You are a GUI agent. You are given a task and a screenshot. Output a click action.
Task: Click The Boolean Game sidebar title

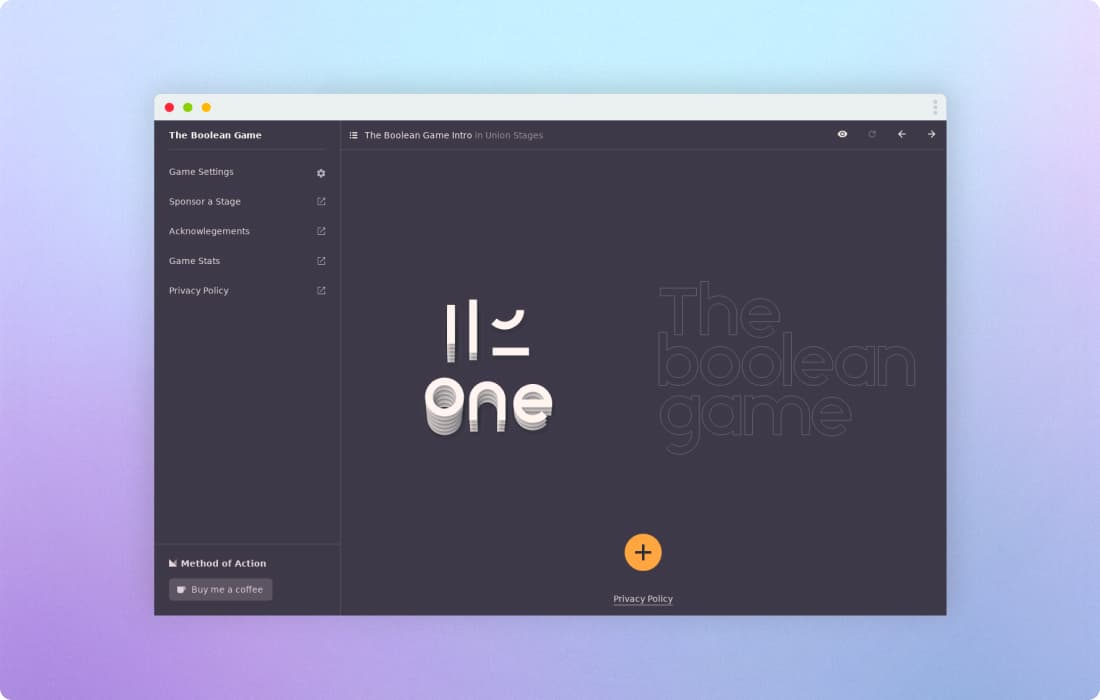coord(215,135)
